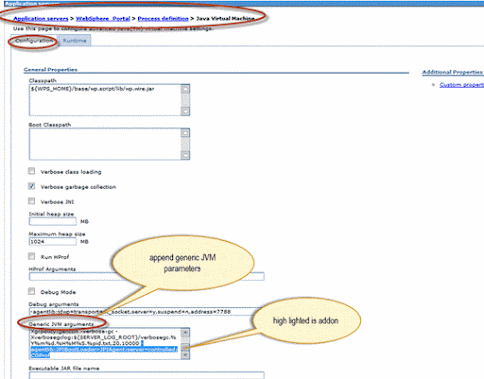Click the Java Virtual Machine breadcrumb text

225,19
